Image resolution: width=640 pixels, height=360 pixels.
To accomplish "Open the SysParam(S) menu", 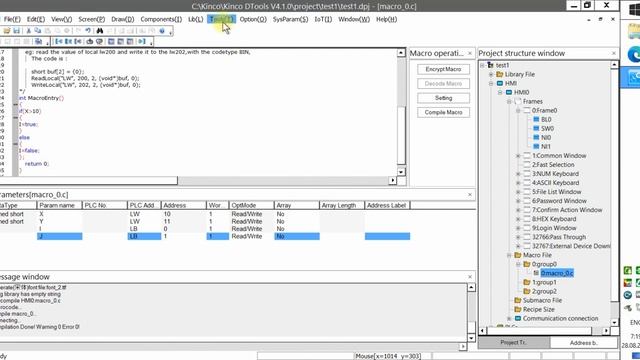I will (x=290, y=19).
